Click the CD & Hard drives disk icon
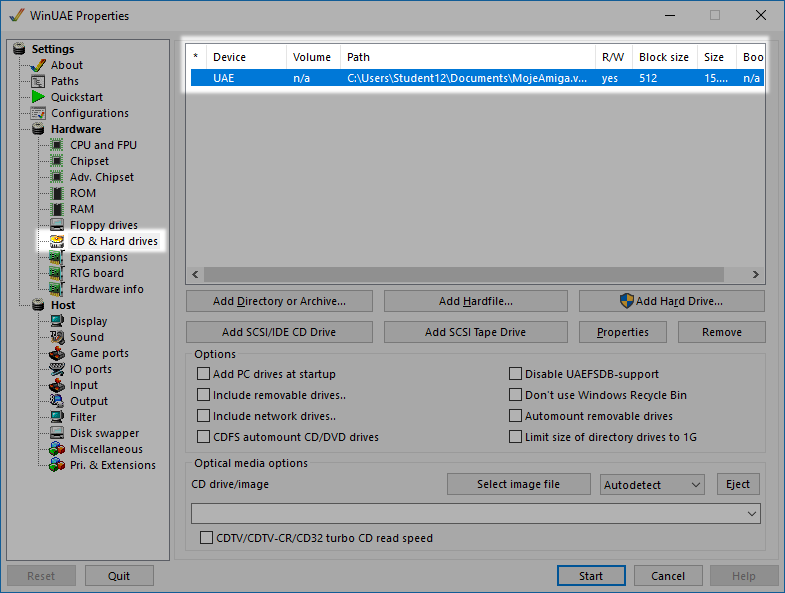This screenshot has width=785, height=593. tap(57, 241)
